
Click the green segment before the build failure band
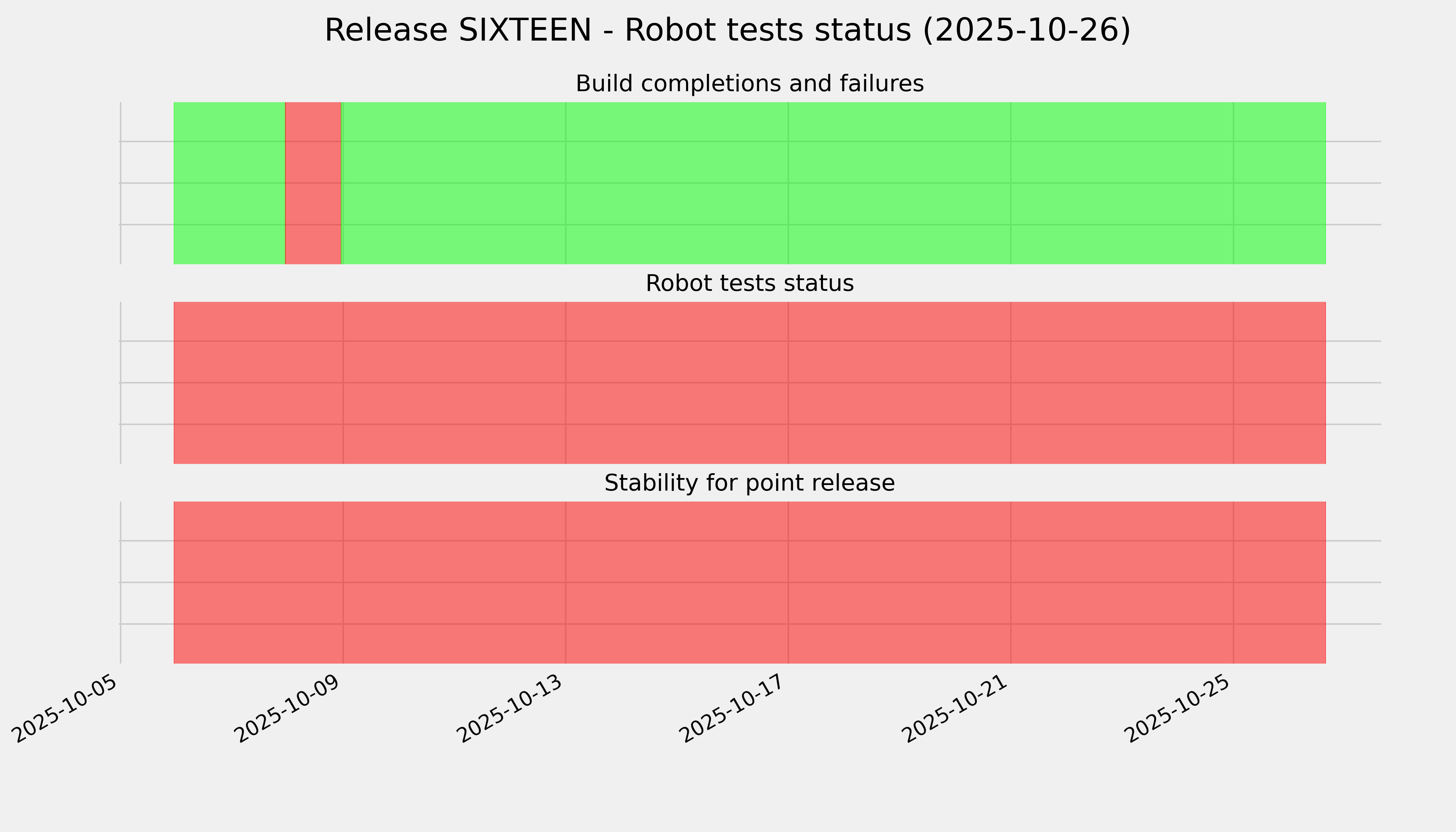coord(228,183)
